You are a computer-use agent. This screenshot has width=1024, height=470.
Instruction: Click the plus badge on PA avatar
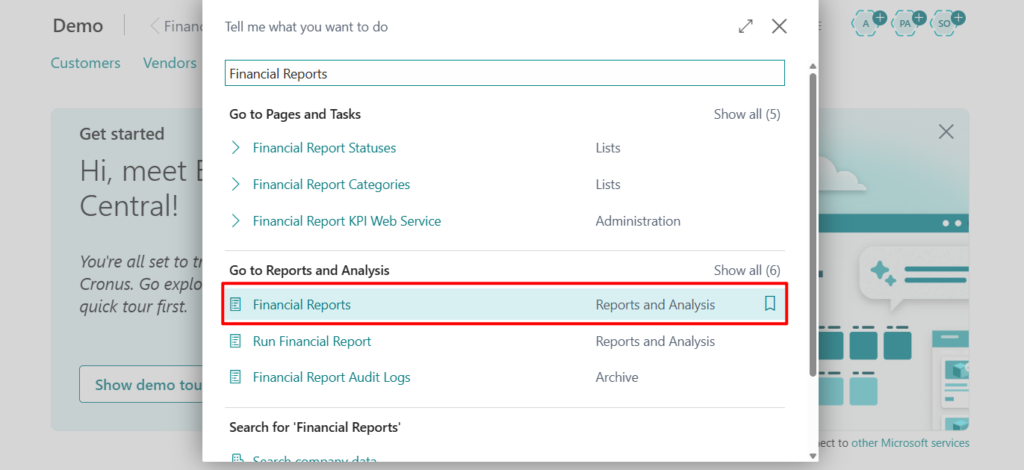coord(919,18)
